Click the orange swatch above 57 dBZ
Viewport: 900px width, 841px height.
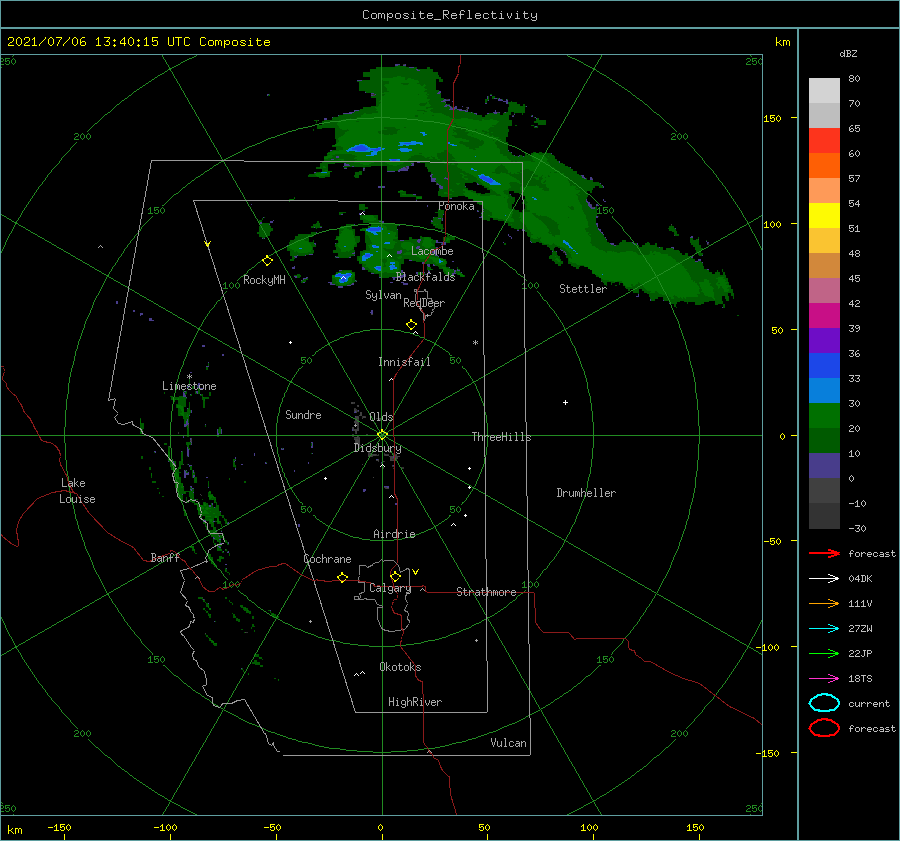(x=824, y=166)
